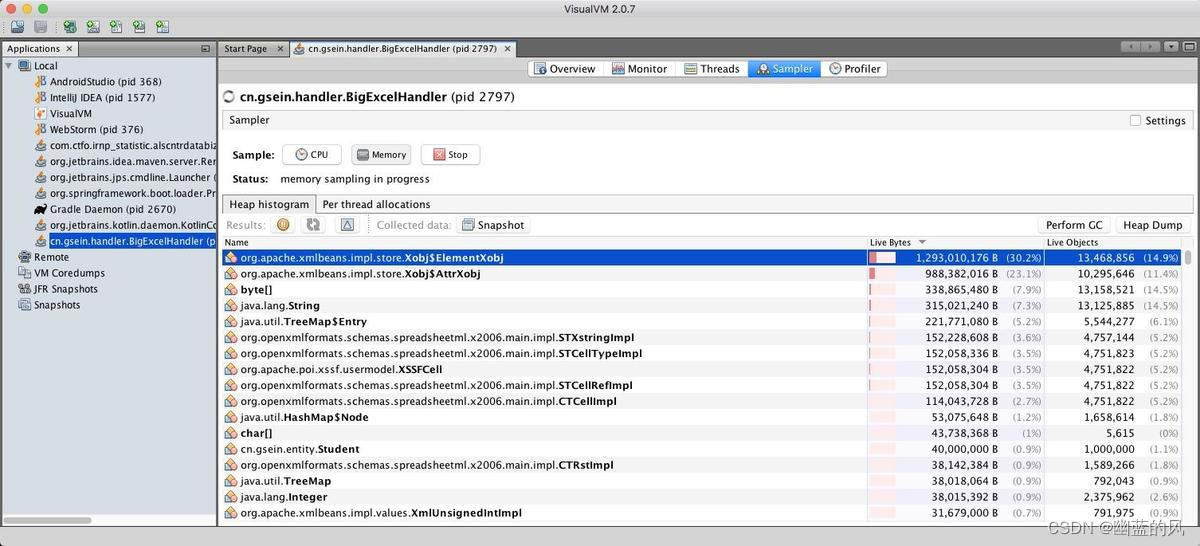This screenshot has width=1200, height=546.
Task: Select org.jetbrains.kotlin.daemon entry in tree
Action: click(x=132, y=225)
